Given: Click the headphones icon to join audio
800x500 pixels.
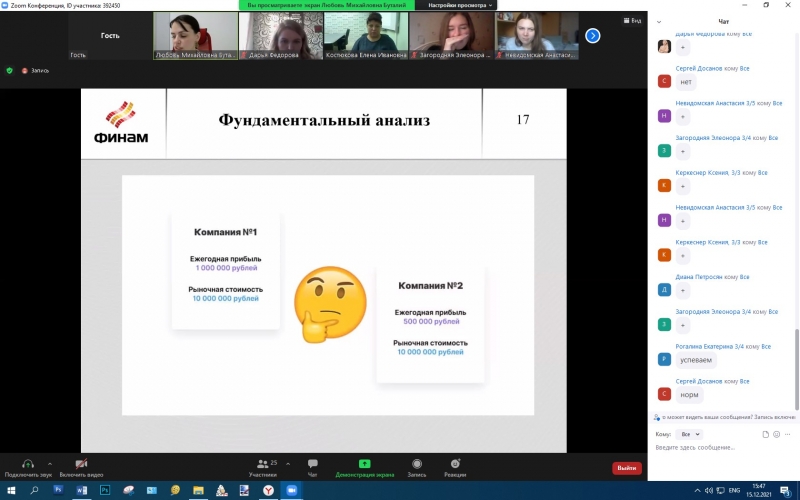Looking at the screenshot, I should coord(28,464).
